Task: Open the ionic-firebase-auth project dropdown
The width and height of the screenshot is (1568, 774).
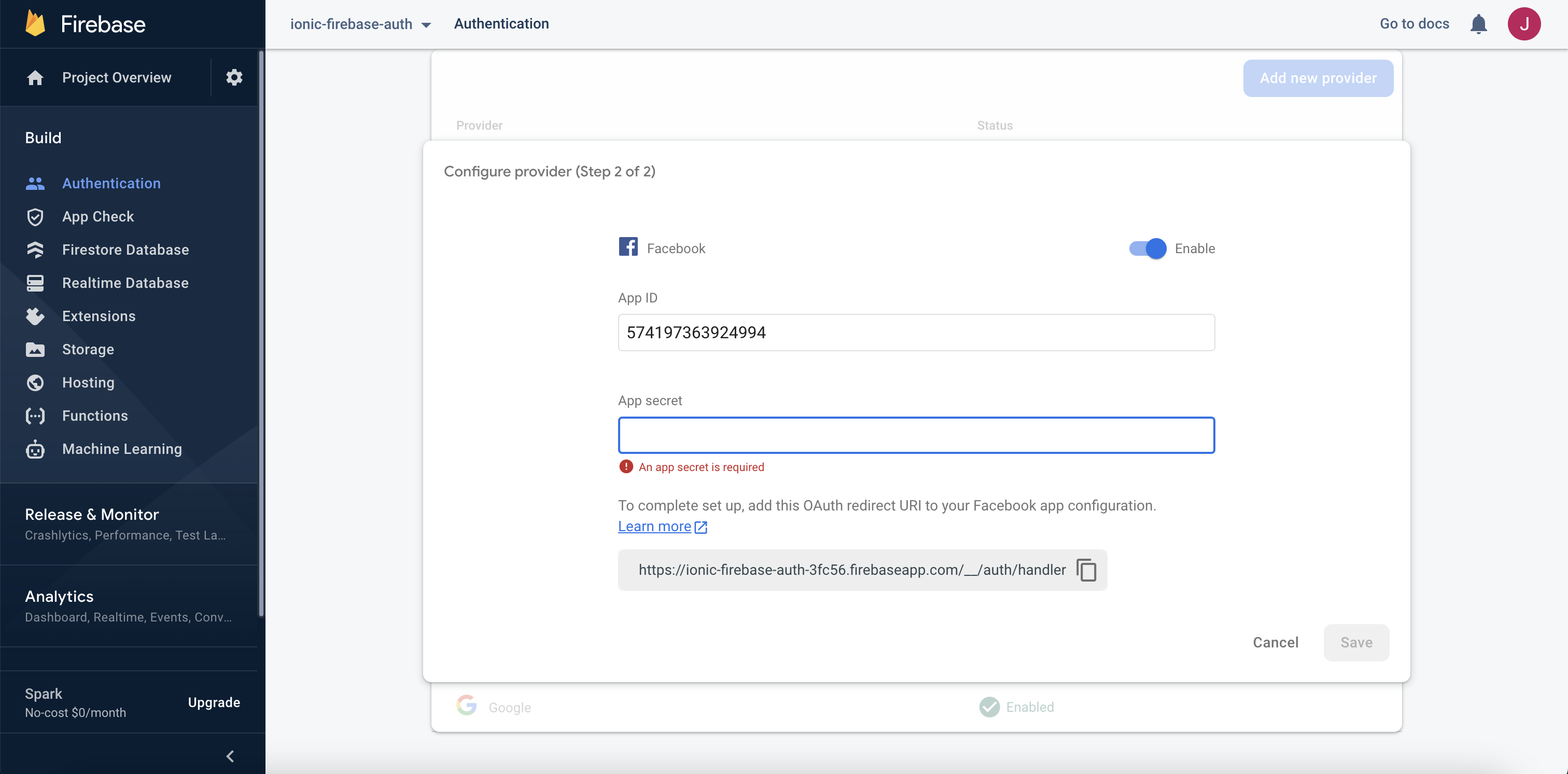Action: (x=360, y=24)
